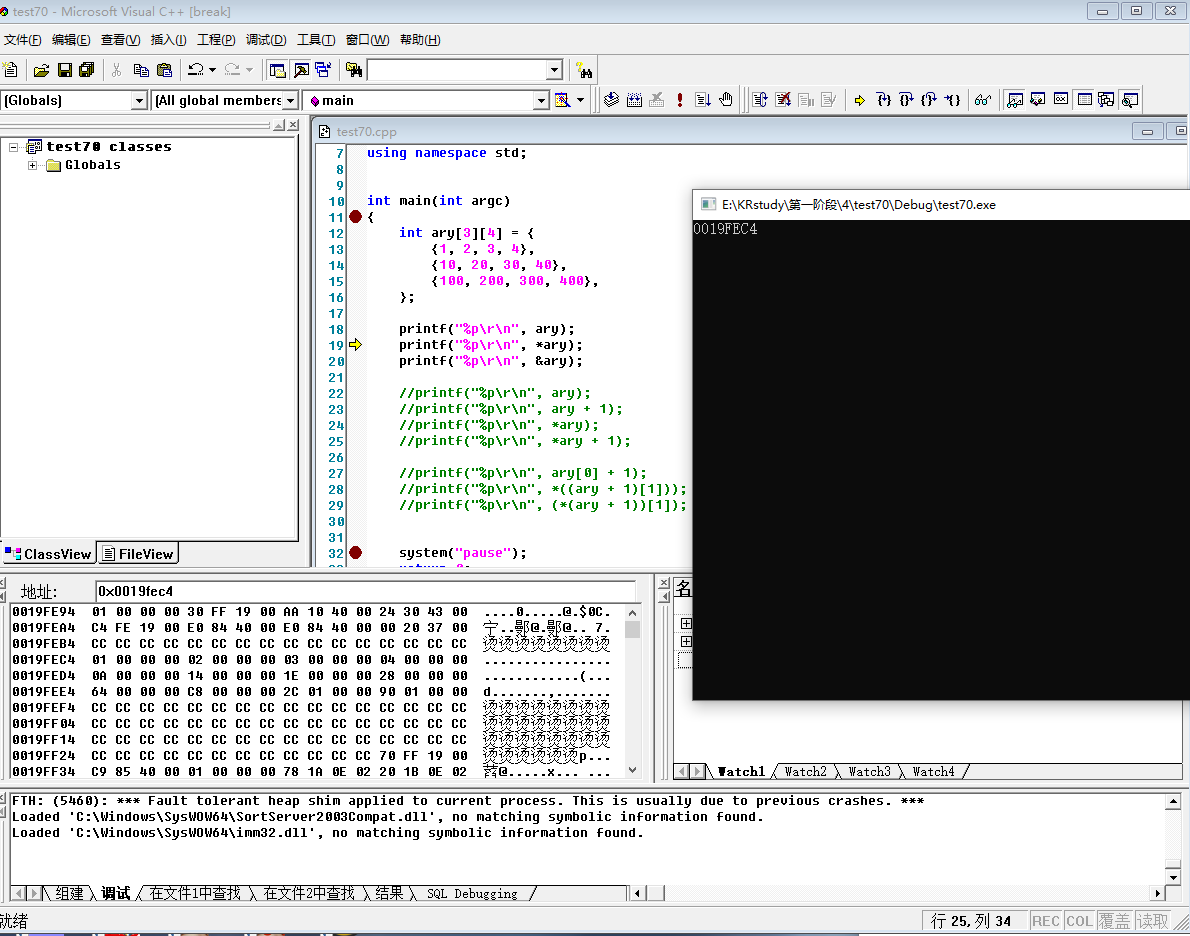The height and width of the screenshot is (936, 1190).
Task: Open the 调试(D) menu
Action: tap(266, 40)
